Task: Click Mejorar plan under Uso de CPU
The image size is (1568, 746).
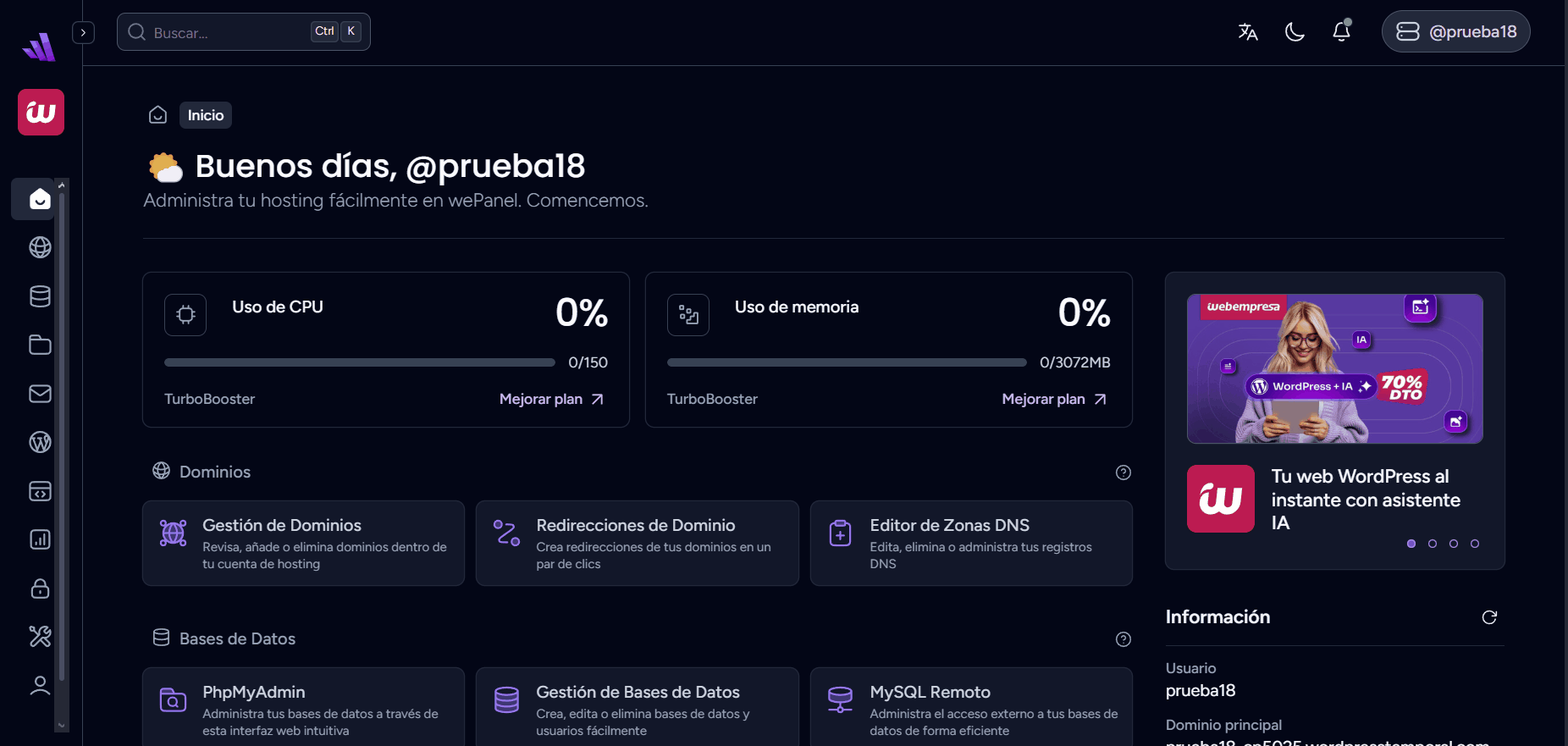Action: [551, 399]
